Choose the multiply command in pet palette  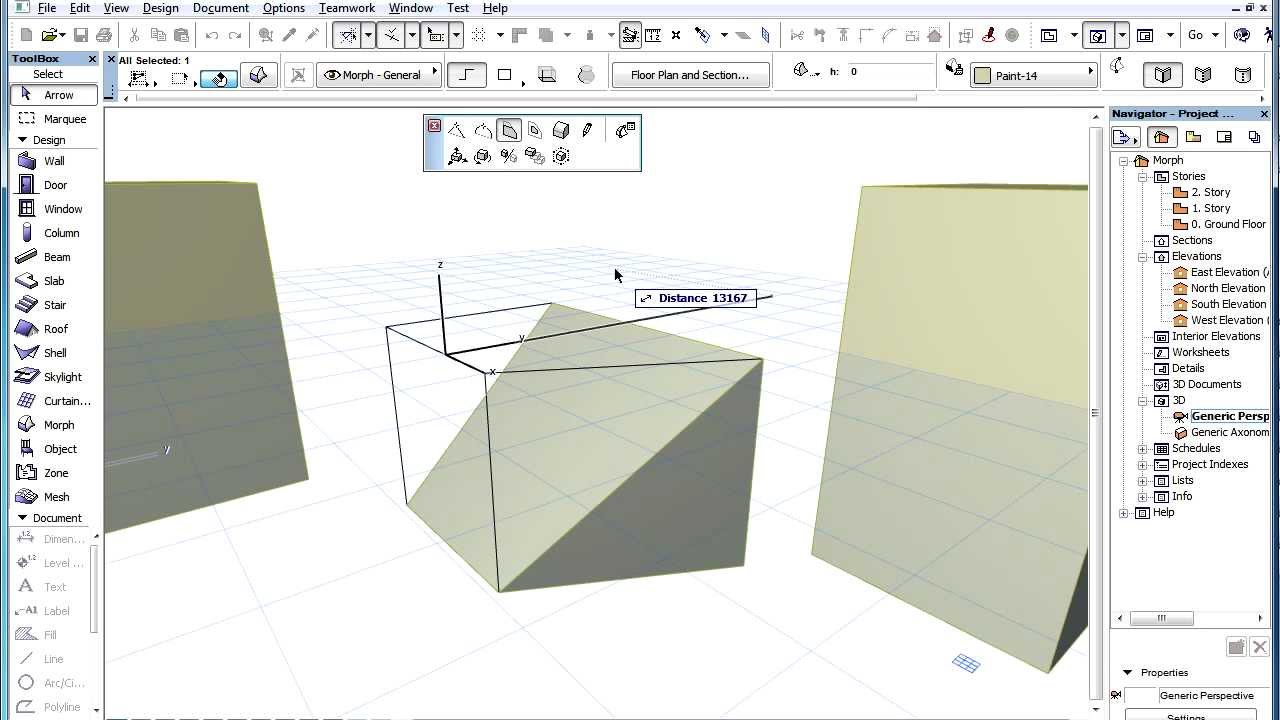coord(535,156)
